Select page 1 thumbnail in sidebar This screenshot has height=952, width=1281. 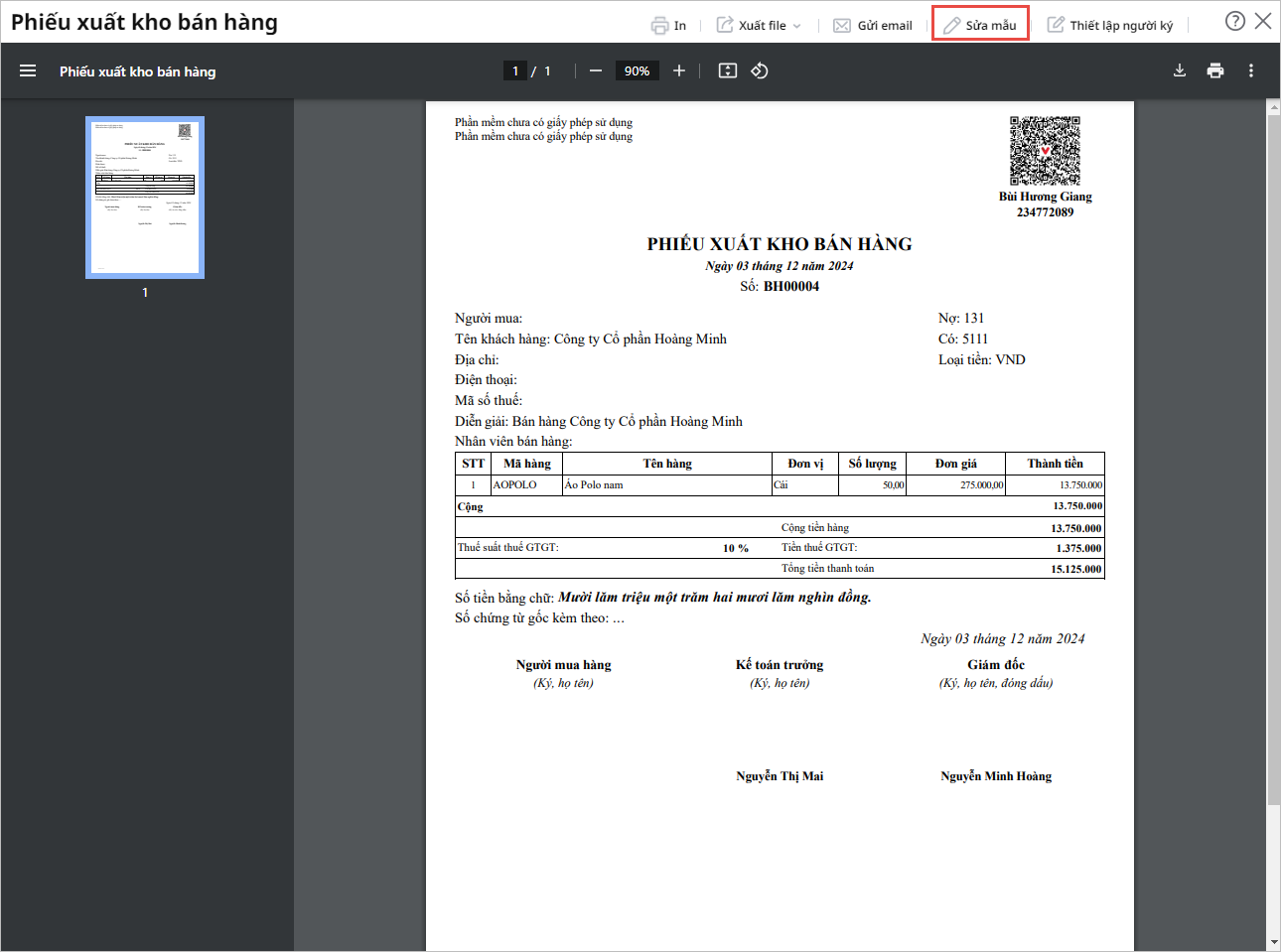(x=145, y=198)
